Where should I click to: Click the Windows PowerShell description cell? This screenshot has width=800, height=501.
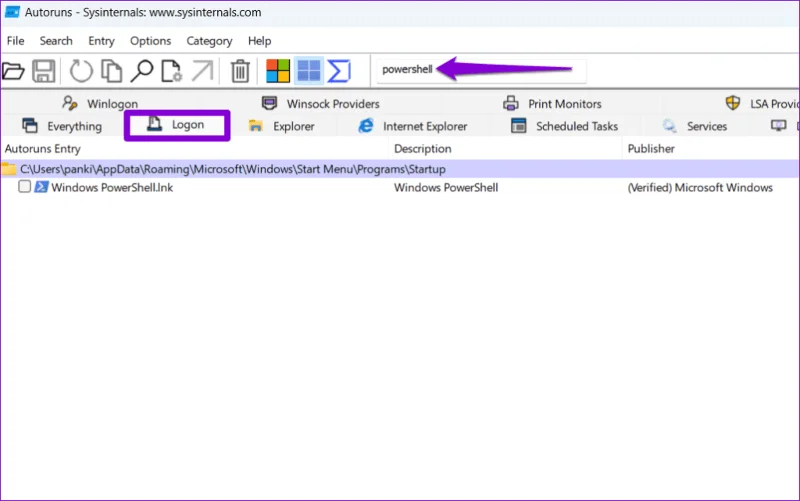pos(446,187)
